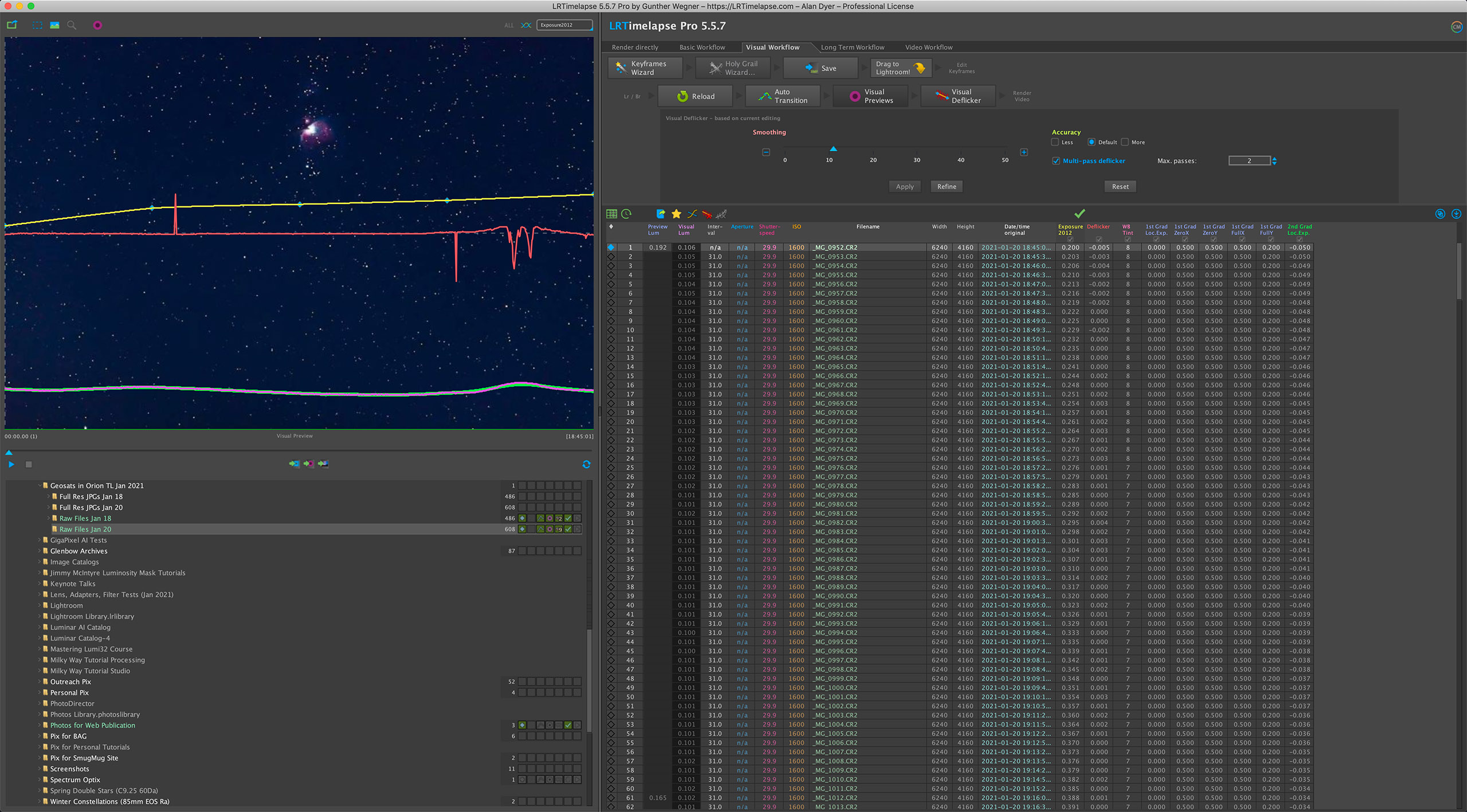Select the Less accuracy option

1055,142
